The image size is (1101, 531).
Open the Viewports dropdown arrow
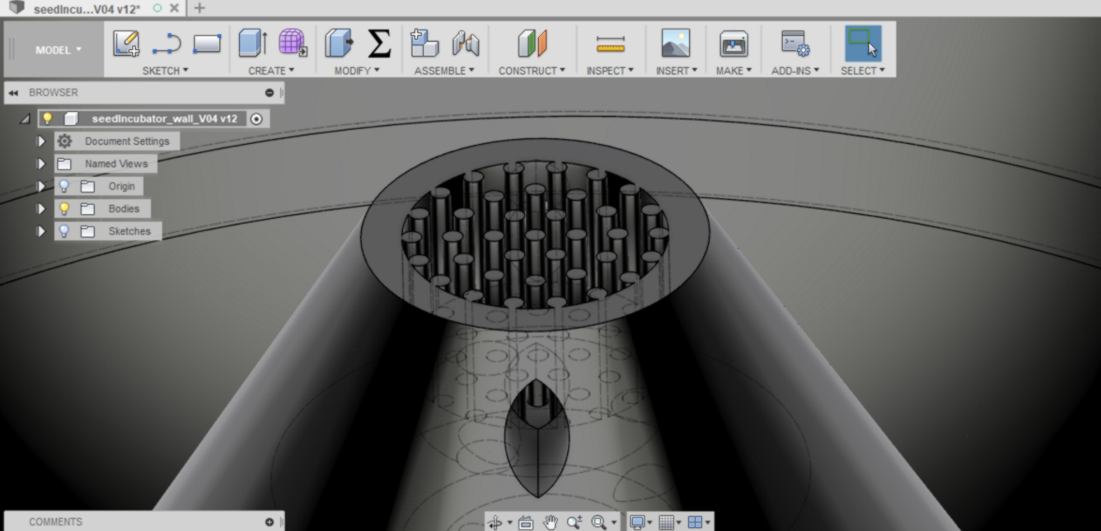[708, 523]
